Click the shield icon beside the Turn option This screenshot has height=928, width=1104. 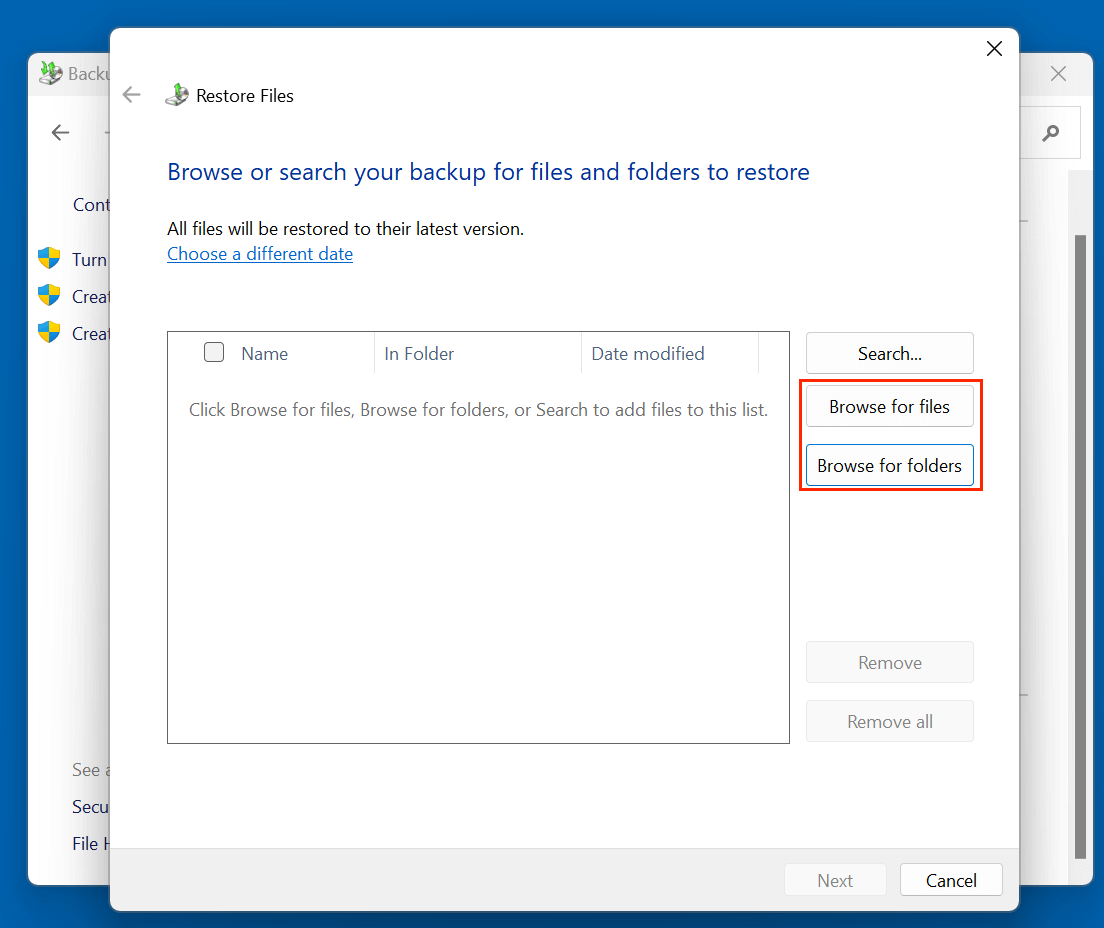48,258
